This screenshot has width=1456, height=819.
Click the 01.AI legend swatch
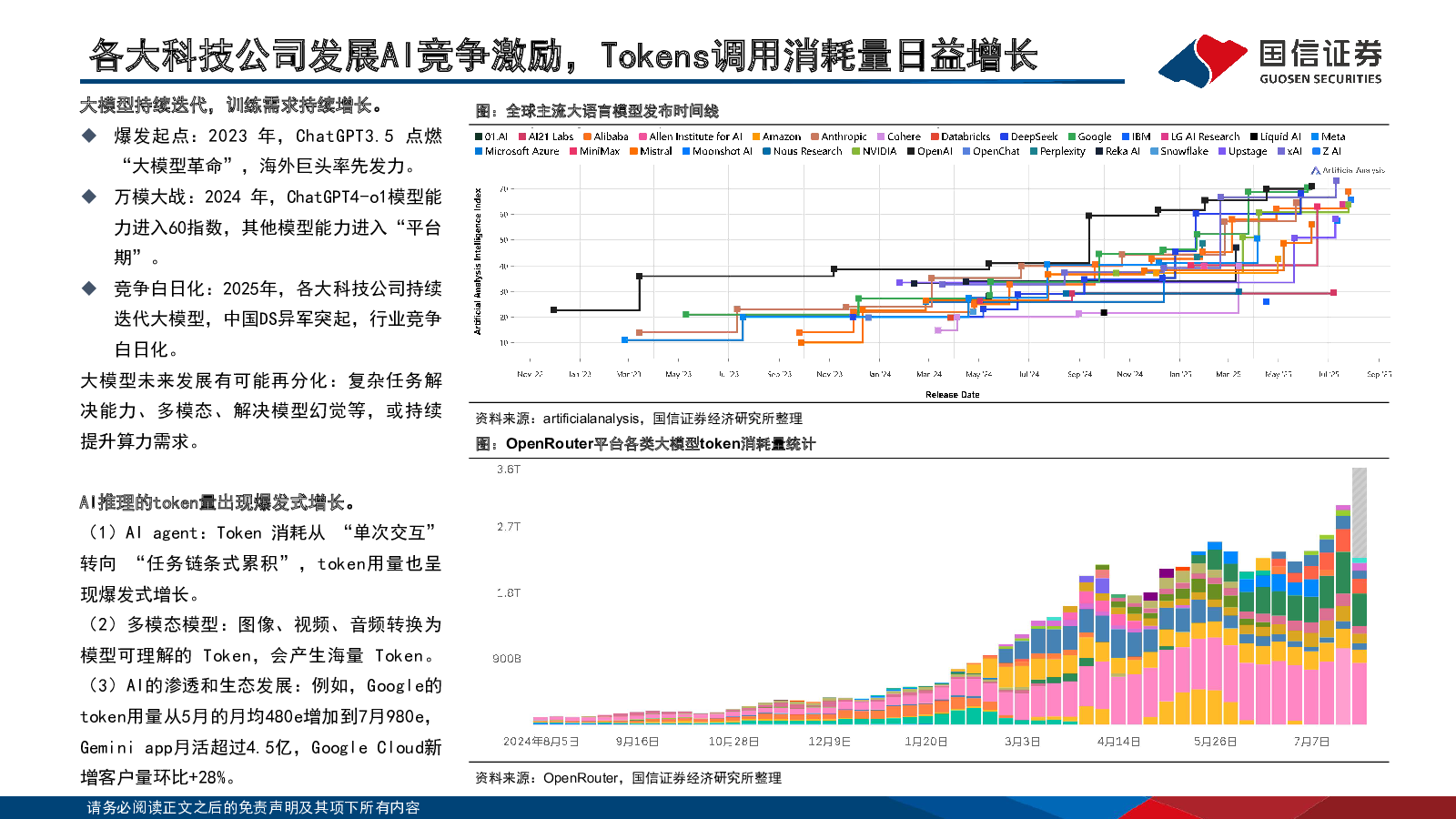coord(479,136)
